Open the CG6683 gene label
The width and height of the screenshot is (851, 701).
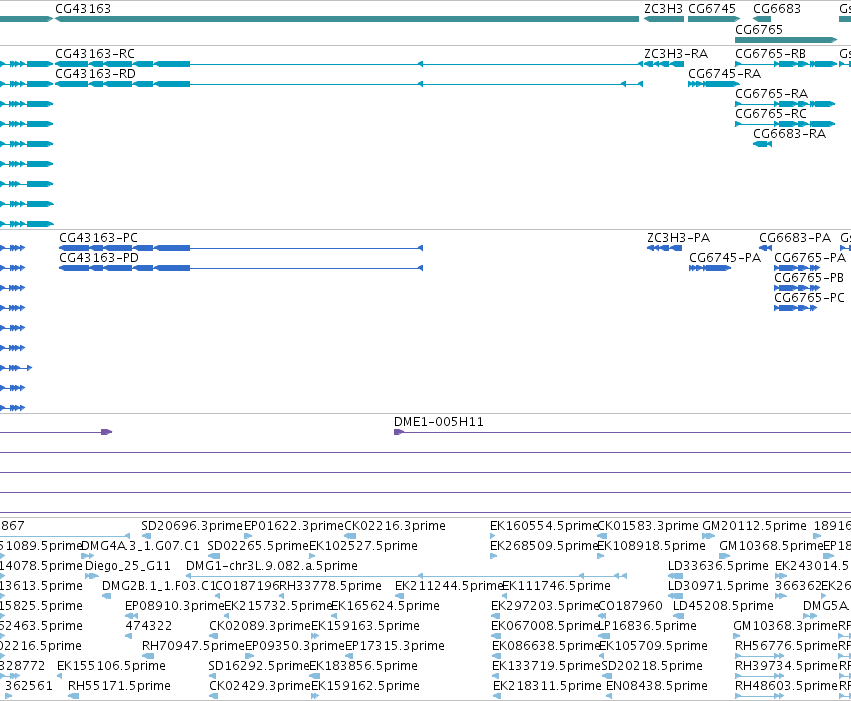coord(777,9)
